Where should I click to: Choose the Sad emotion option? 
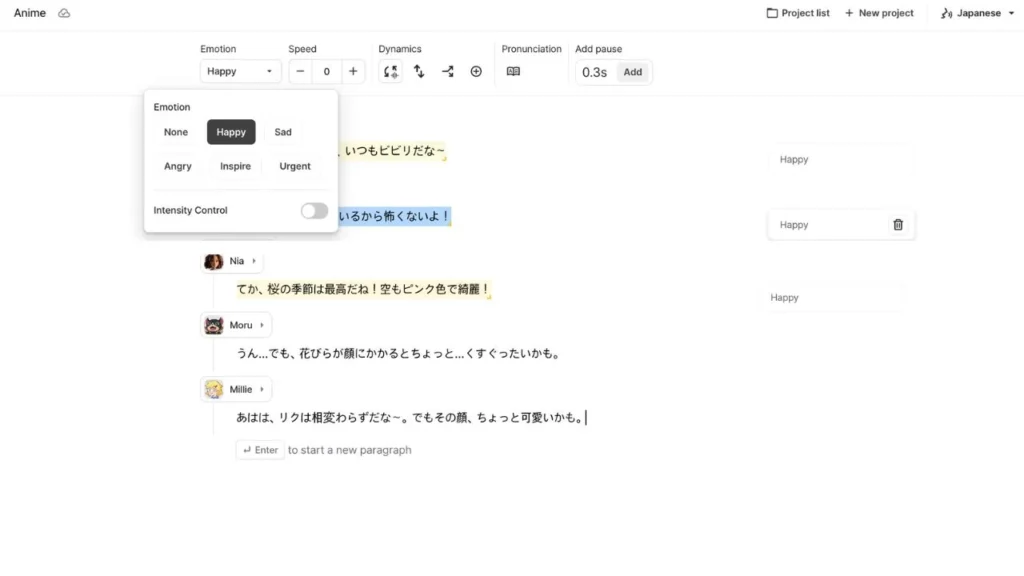283,132
